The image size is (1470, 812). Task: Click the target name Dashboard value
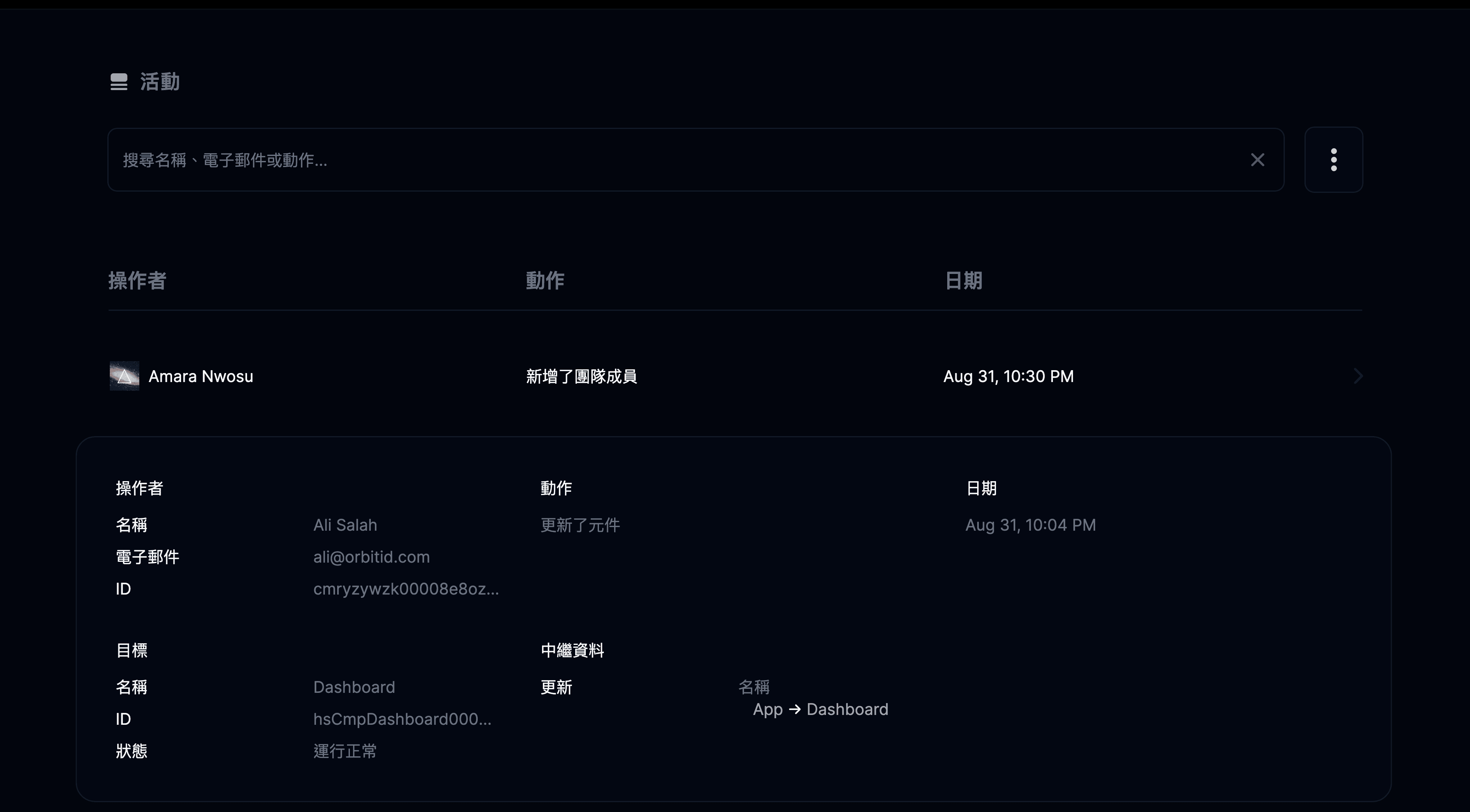pyautogui.click(x=354, y=687)
